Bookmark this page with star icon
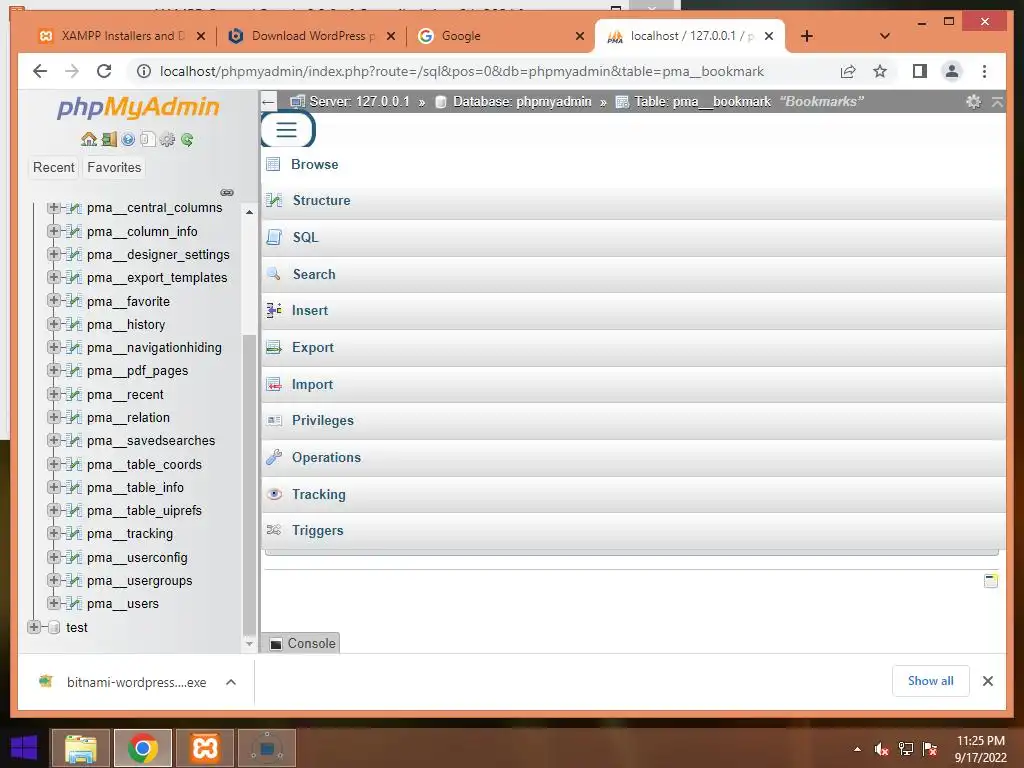Viewport: 1024px width, 768px height. (x=880, y=71)
